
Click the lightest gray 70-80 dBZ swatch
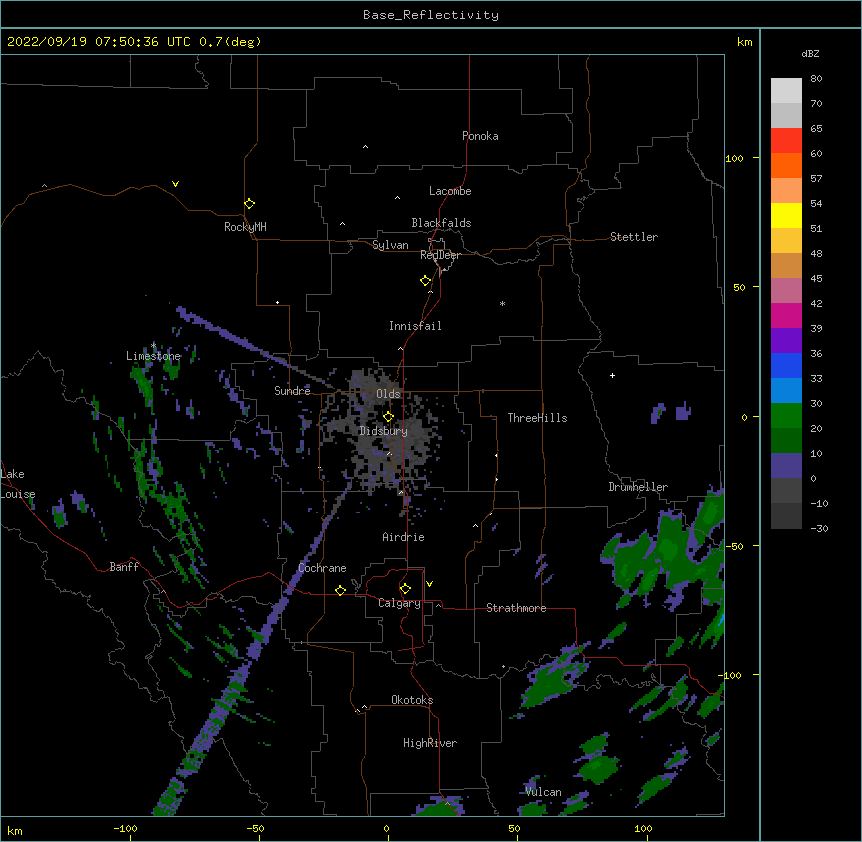coord(786,90)
